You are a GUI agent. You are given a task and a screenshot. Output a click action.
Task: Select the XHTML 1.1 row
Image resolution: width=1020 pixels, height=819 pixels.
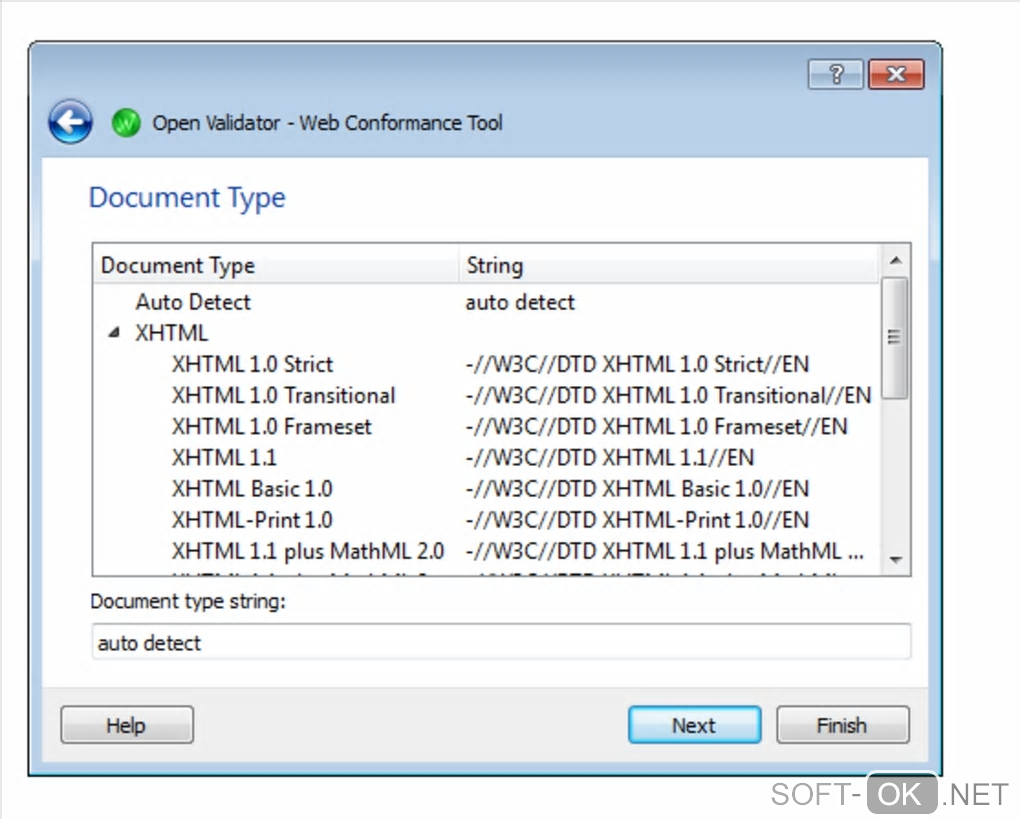coord(224,458)
